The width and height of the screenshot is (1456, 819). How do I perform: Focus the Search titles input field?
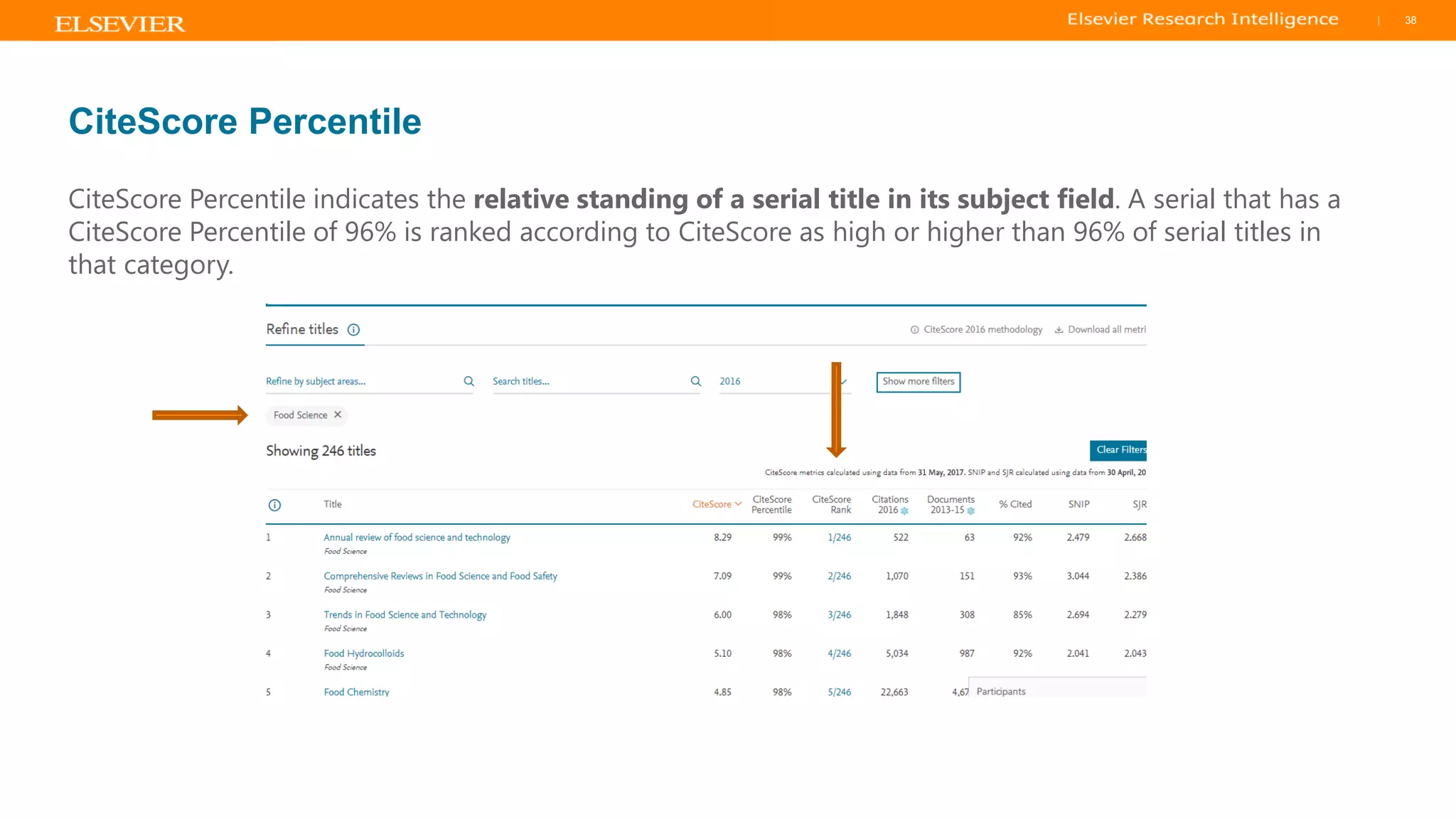coord(596,382)
